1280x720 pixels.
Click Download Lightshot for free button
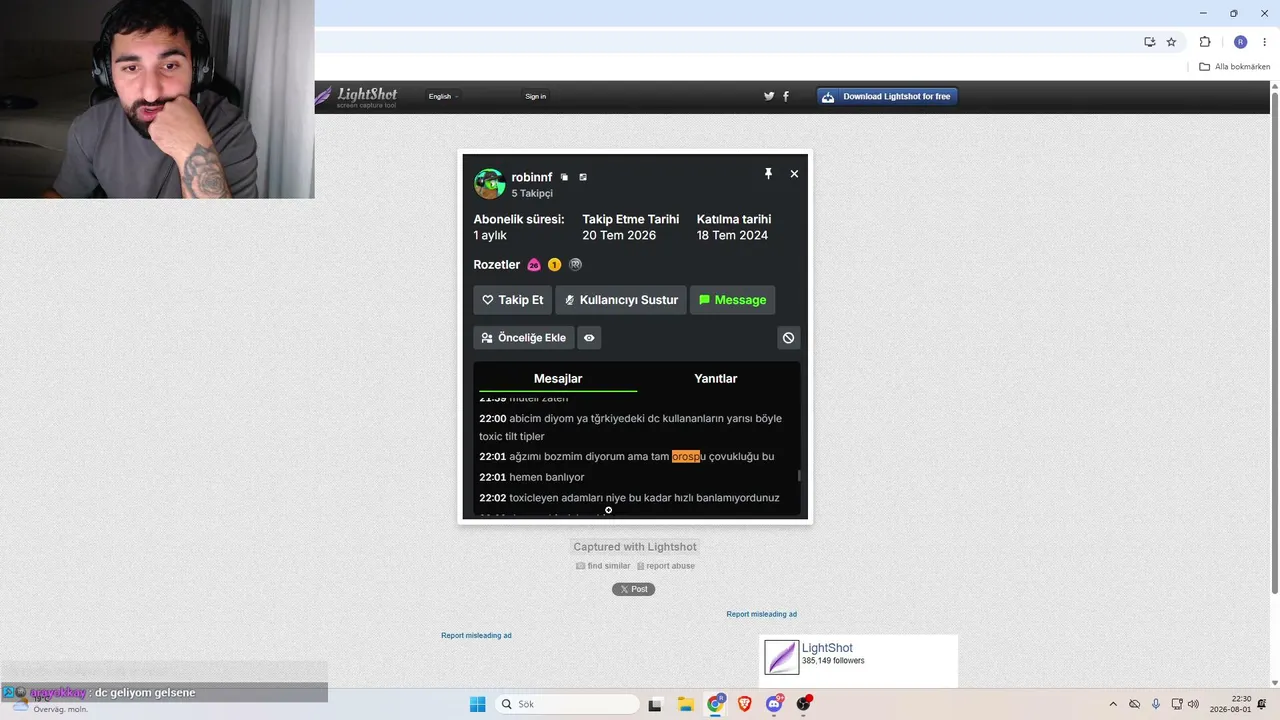[887, 96]
